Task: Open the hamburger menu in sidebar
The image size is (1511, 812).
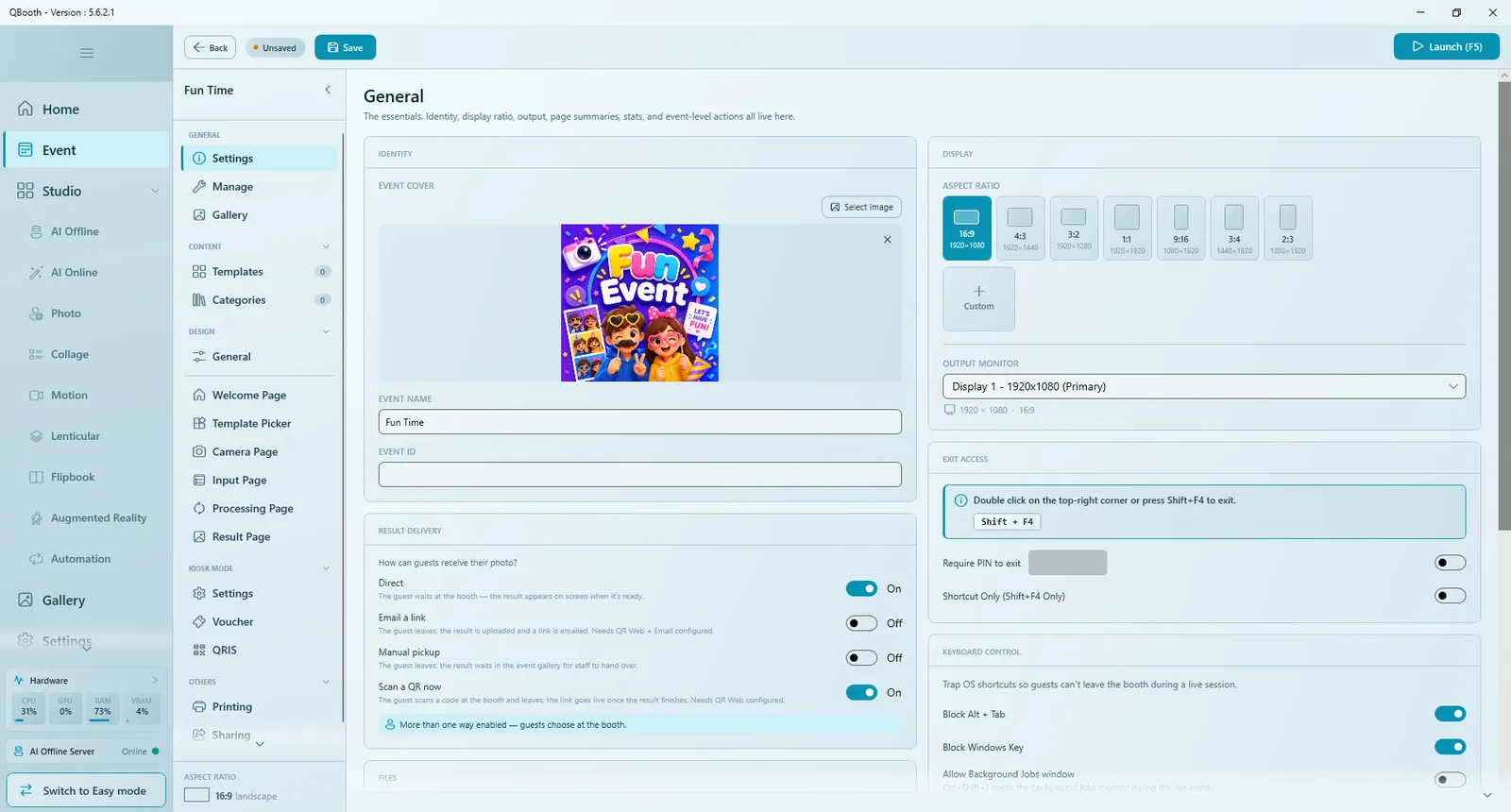Action: pos(87,53)
